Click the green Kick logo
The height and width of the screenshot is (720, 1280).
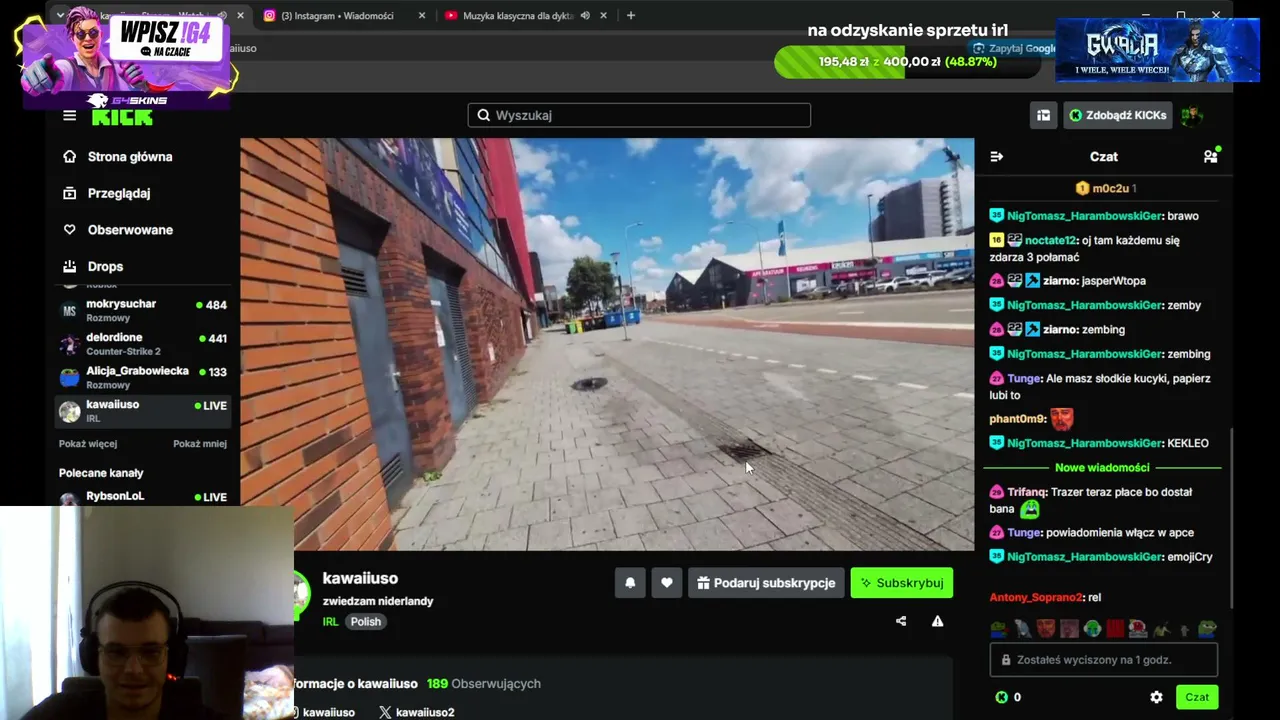(x=122, y=117)
